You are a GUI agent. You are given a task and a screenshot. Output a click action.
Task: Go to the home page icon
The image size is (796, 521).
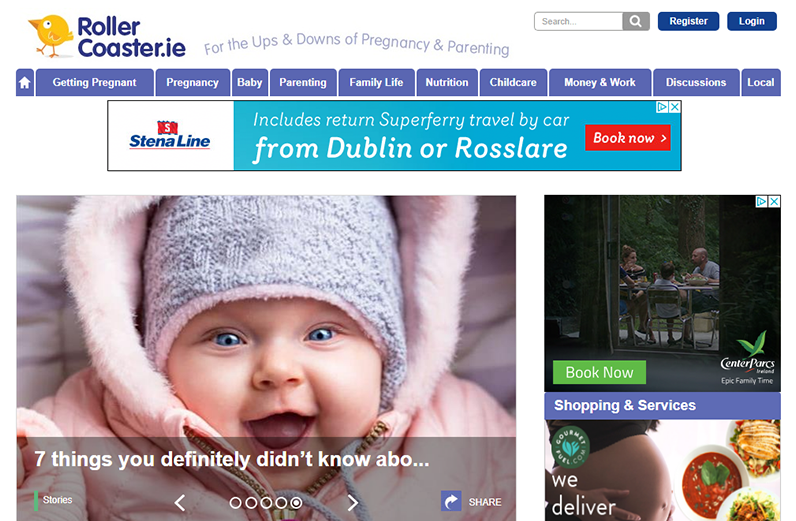pos(25,82)
